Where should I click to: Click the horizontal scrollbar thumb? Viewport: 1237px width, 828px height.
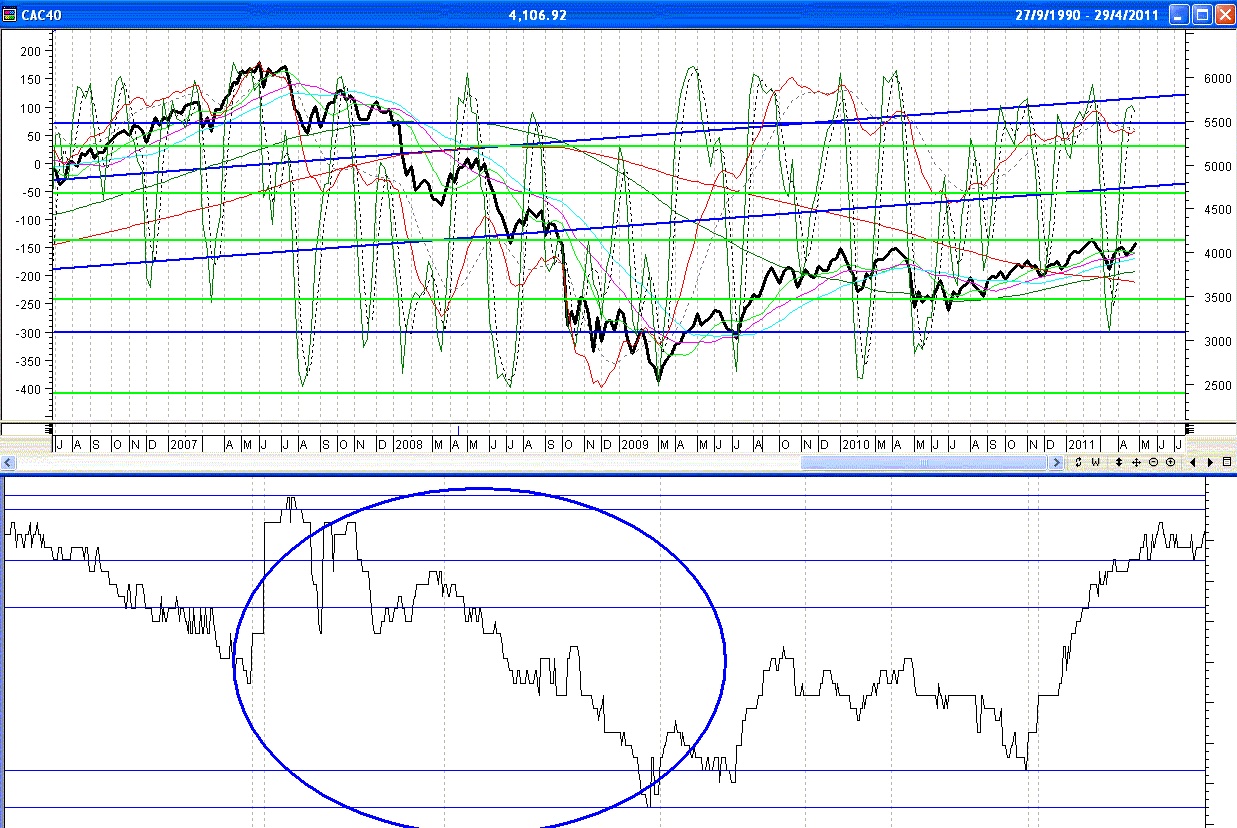click(924, 462)
